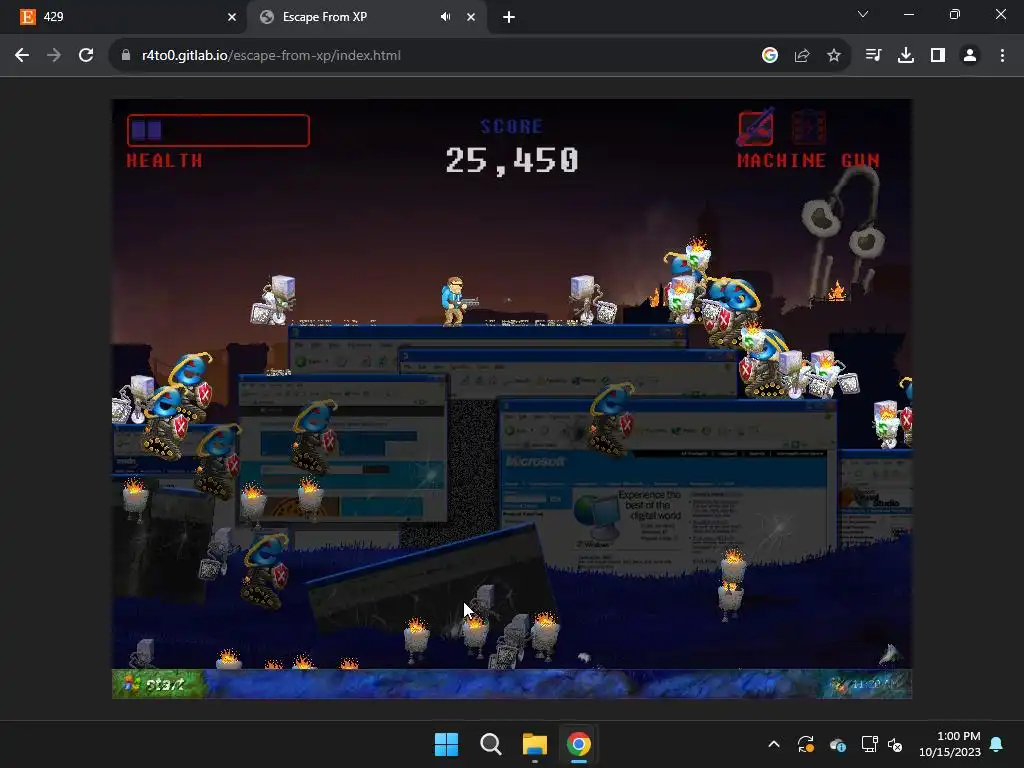This screenshot has width=1024, height=768.
Task: Click the muted volume tray icon
Action: [895, 744]
